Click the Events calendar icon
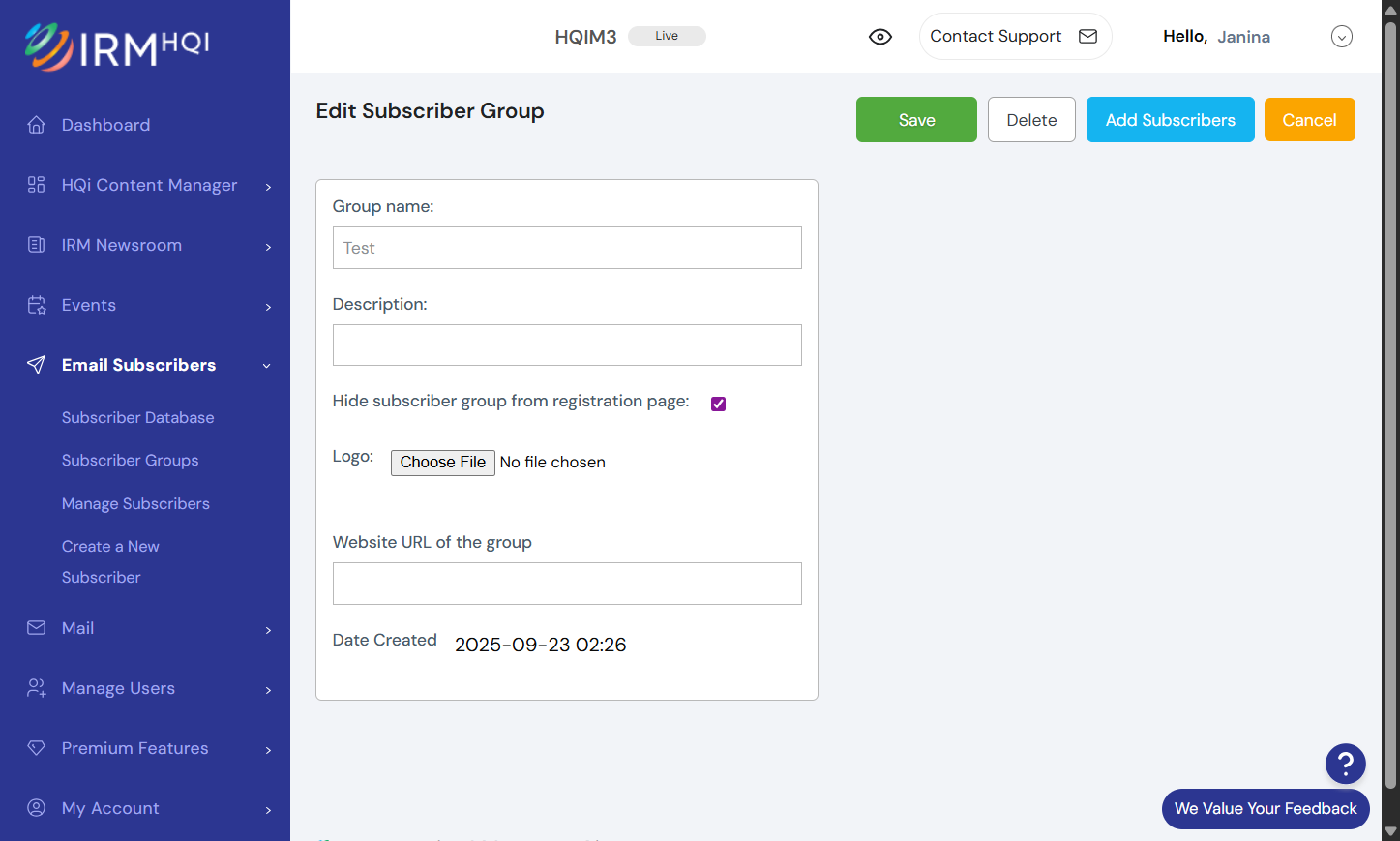The image size is (1400, 841). (37, 305)
